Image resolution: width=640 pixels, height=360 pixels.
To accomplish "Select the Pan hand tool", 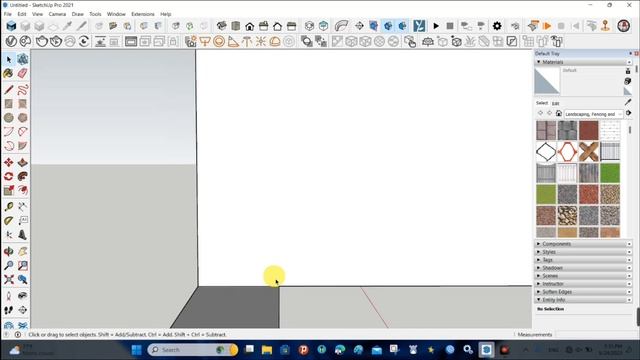I will point(22,251).
